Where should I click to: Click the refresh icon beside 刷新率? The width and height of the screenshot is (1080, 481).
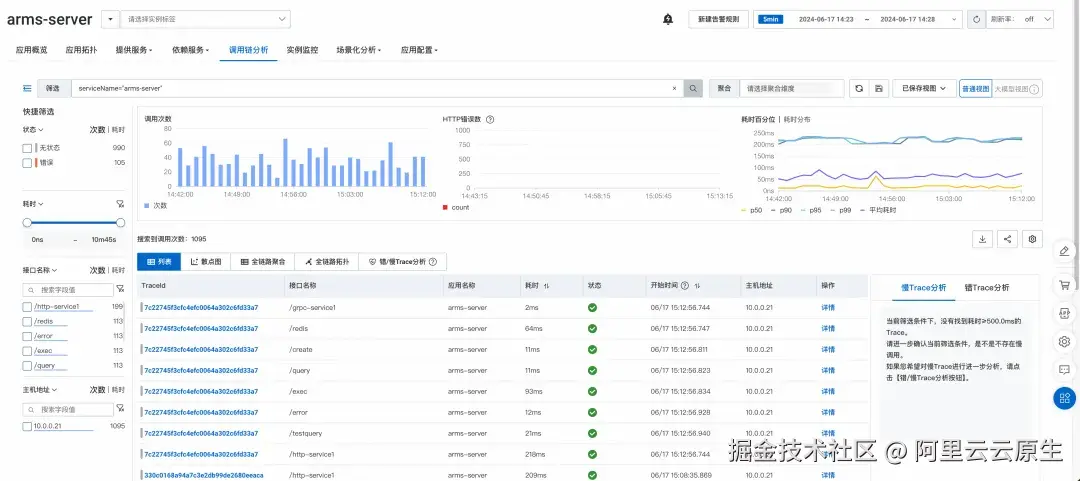976,19
